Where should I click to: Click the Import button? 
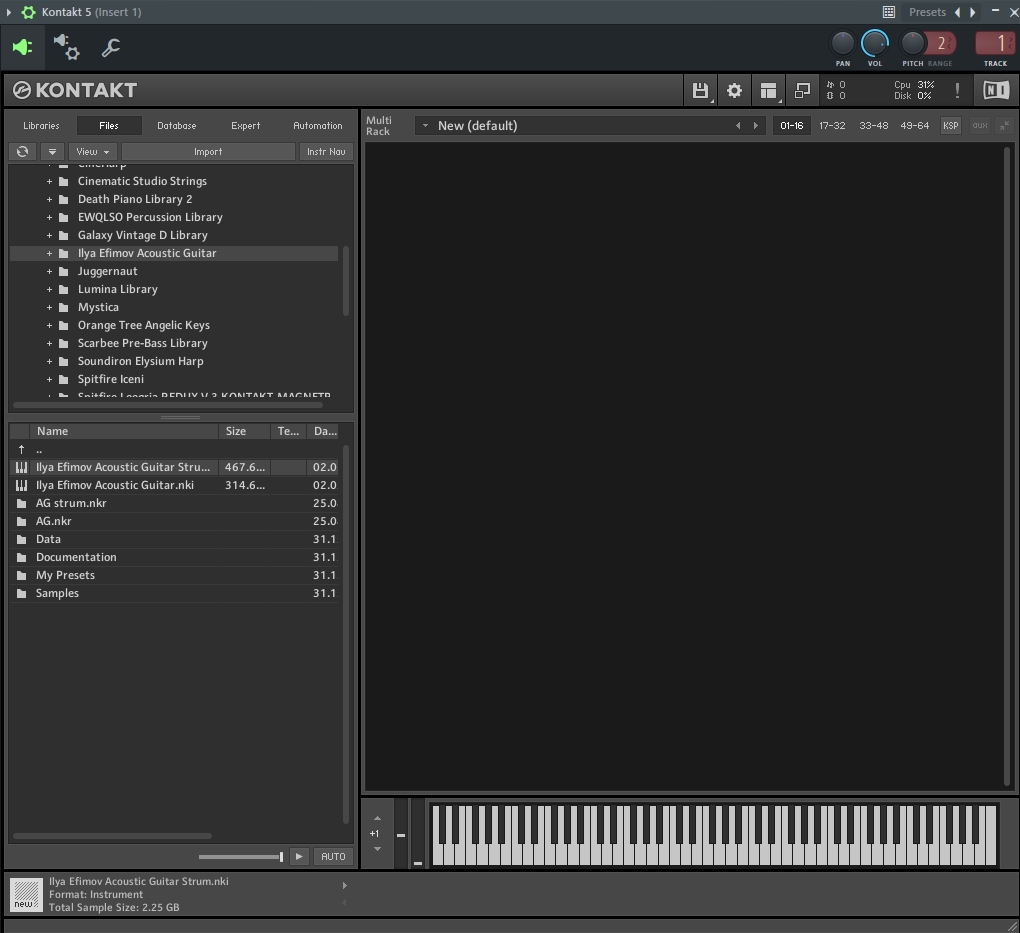point(208,152)
